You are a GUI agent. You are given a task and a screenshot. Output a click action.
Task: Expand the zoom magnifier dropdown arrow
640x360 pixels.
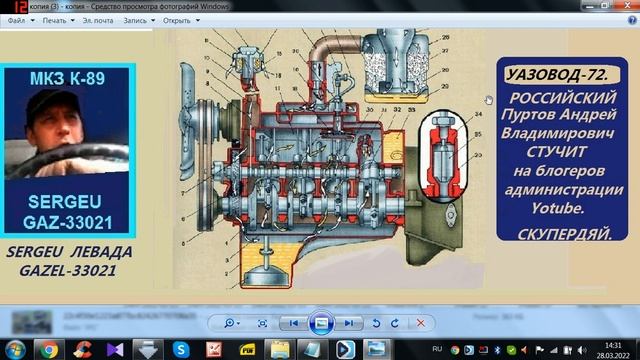tap(238, 324)
